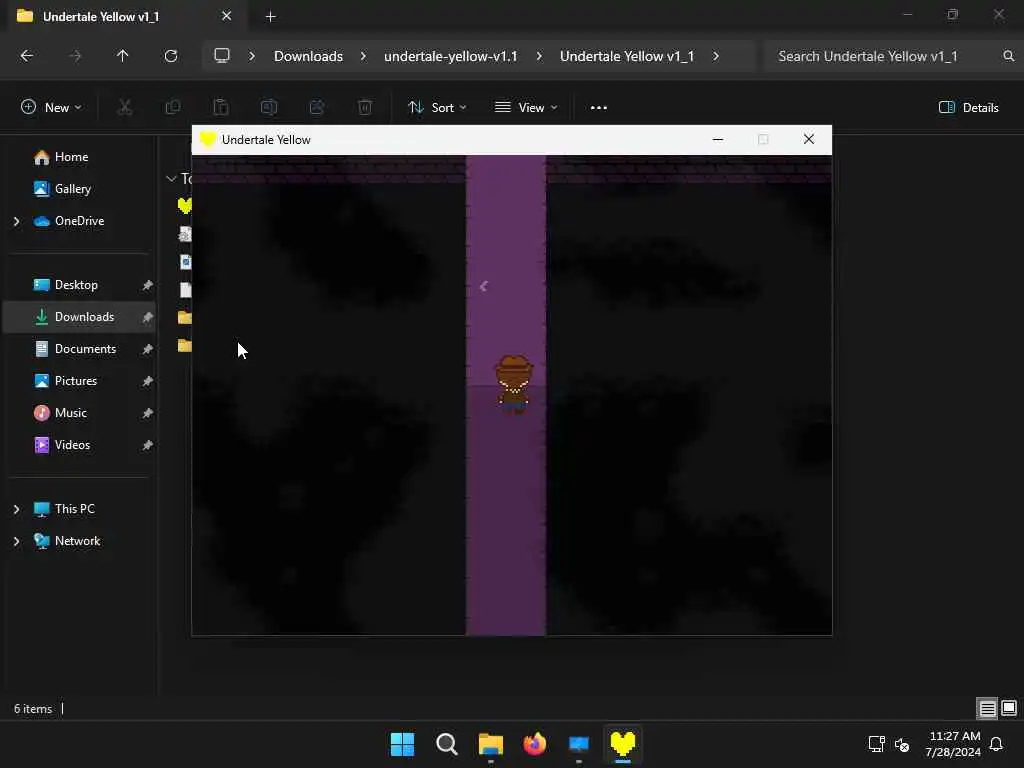1024x768 pixels.
Task: Open the pinned Videos folder
Action: click(72, 445)
